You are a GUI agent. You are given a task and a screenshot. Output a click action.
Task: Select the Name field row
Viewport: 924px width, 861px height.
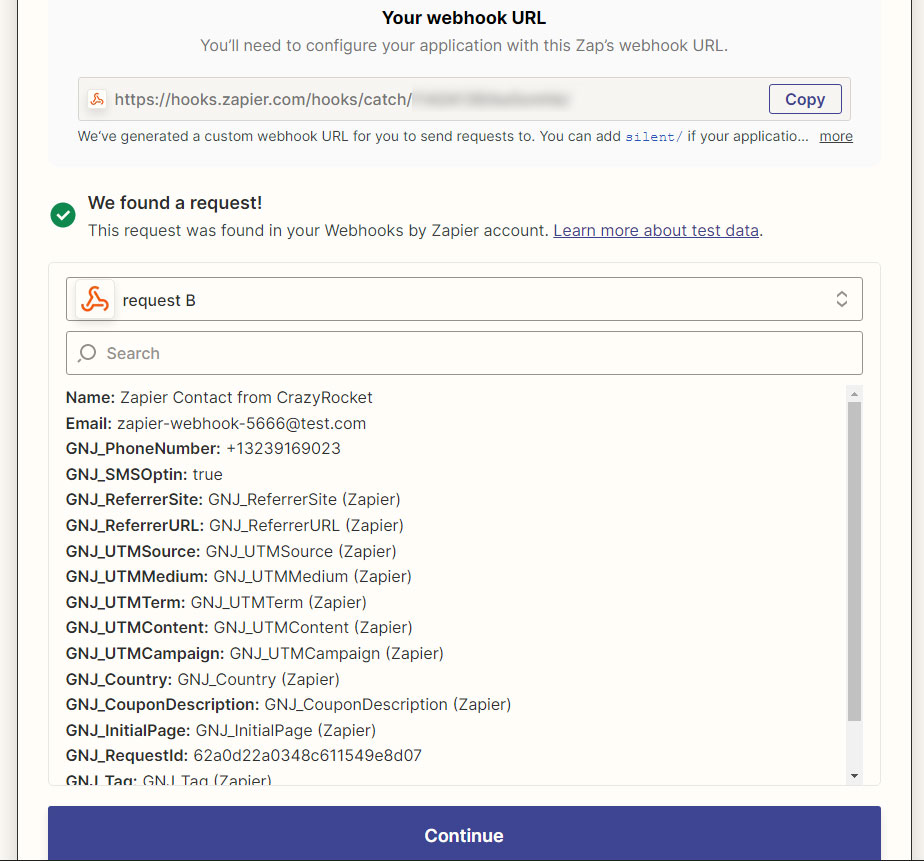(219, 397)
